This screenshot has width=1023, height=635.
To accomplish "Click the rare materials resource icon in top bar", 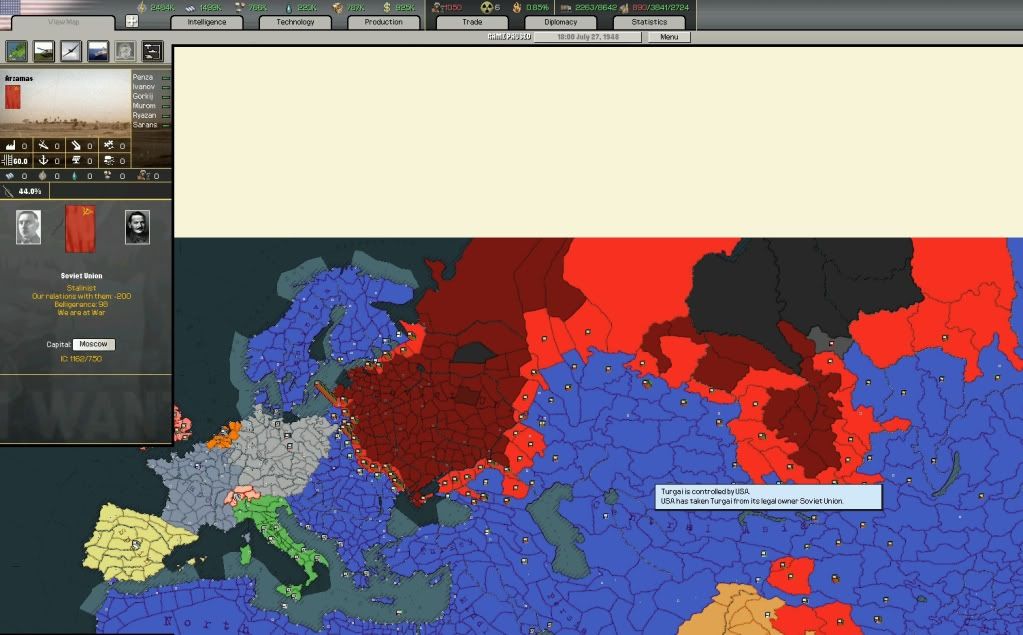I will pyautogui.click(x=239, y=7).
